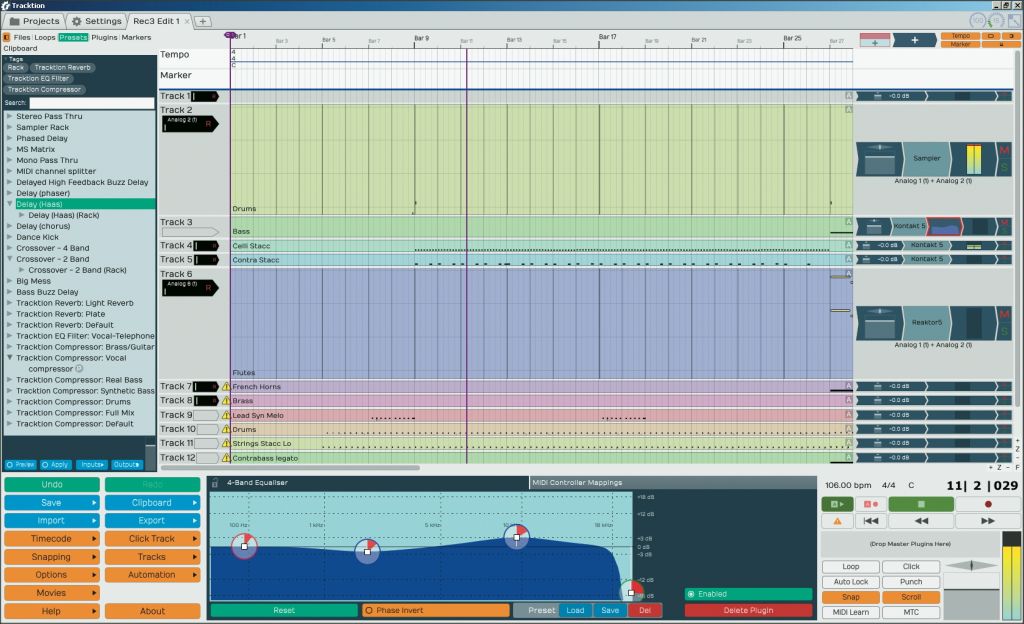This screenshot has height=624, width=1024.
Task: Collapse Tracktion Compressor: Vocal preset
Action: [x=9, y=358]
